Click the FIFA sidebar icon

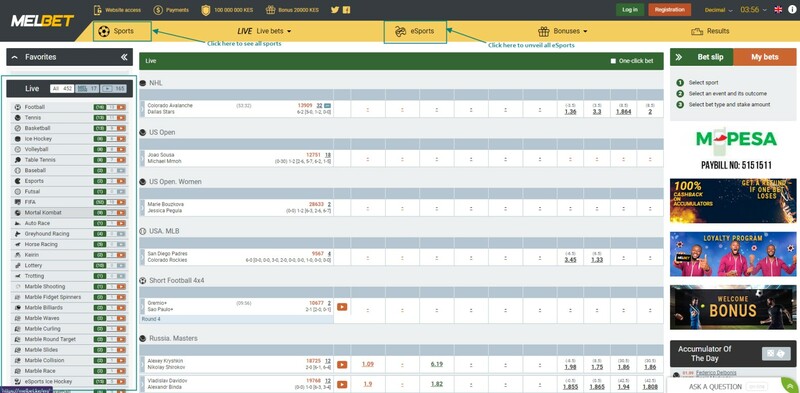click(x=18, y=202)
